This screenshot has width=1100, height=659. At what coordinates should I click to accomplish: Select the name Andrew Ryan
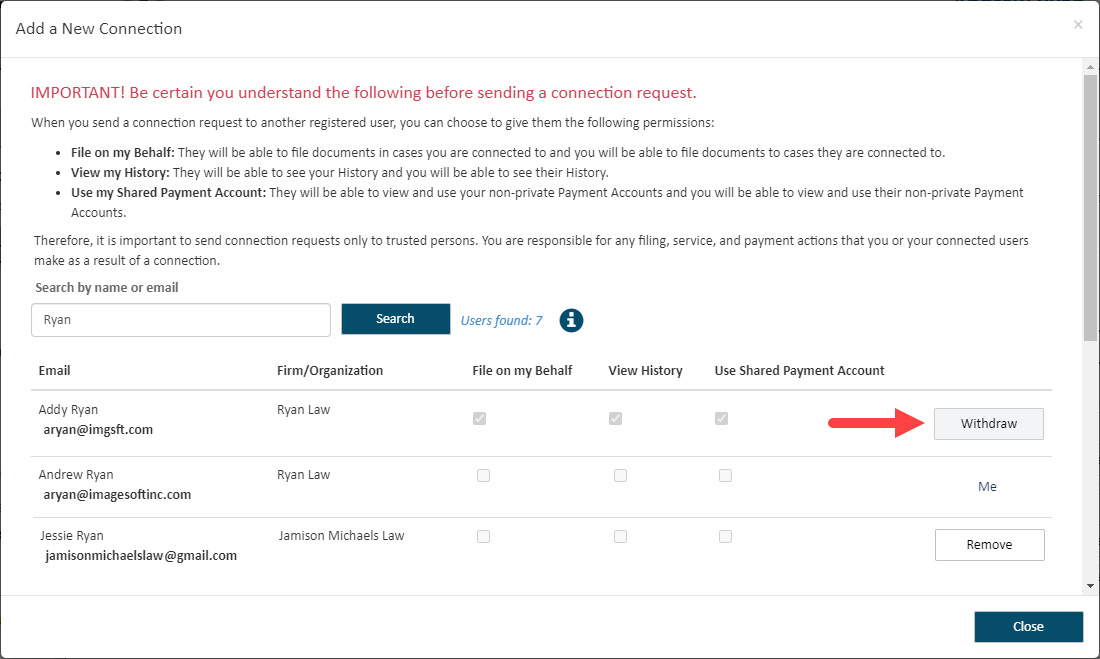[76, 474]
